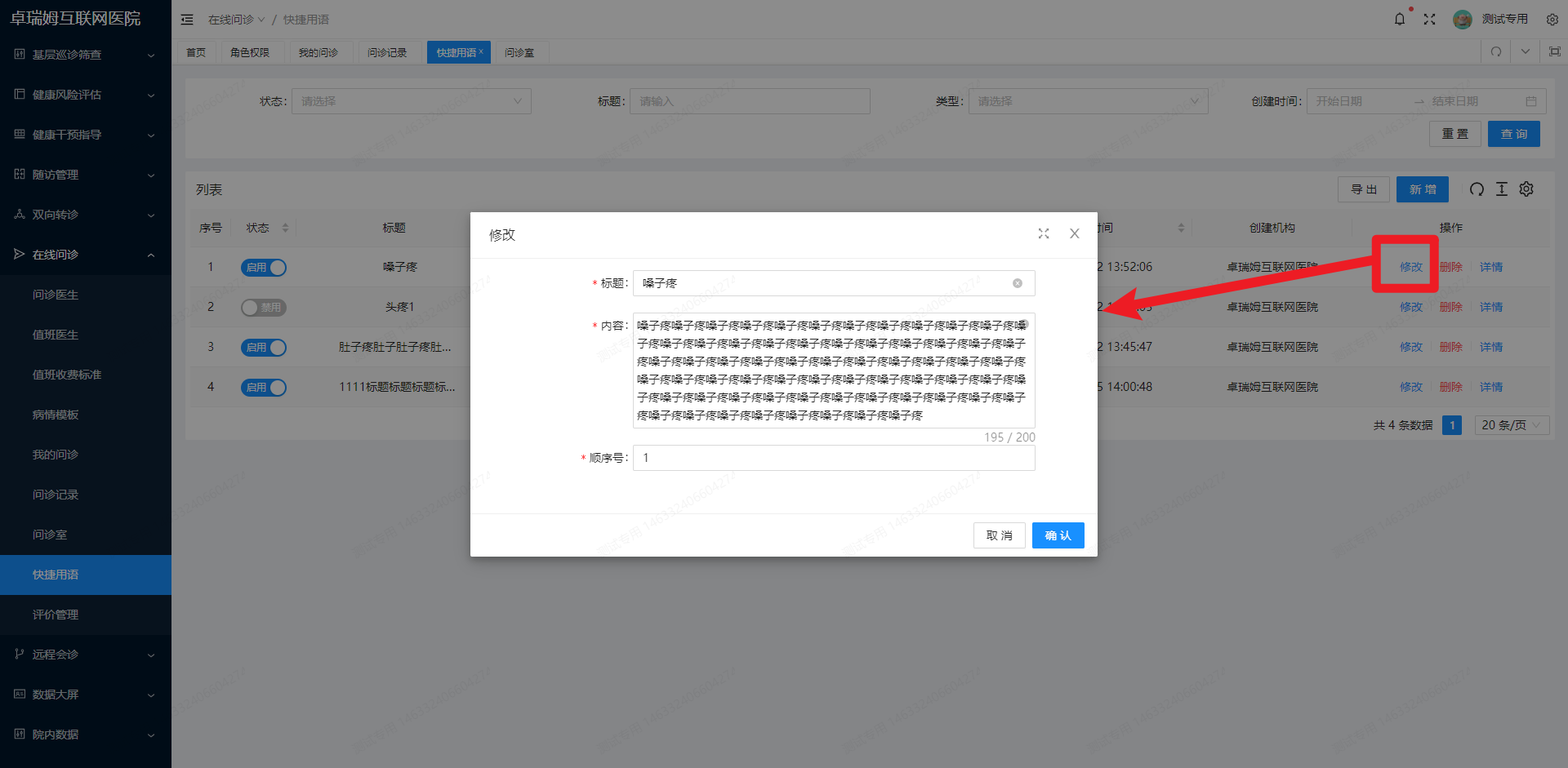The image size is (1568, 768).
Task: Adjust row density via I-beam icon
Action: [1501, 189]
